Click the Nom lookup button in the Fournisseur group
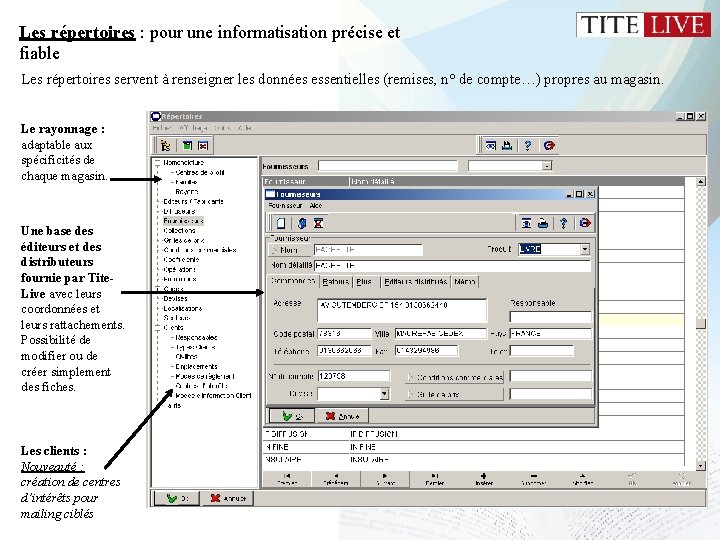 point(290,250)
